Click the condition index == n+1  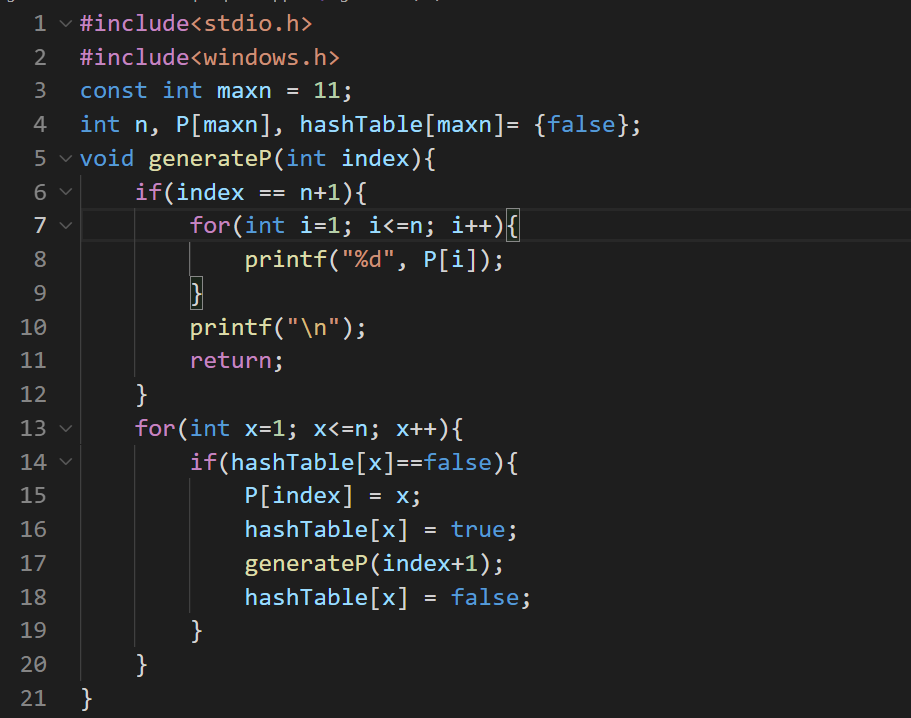pyautogui.click(x=258, y=192)
